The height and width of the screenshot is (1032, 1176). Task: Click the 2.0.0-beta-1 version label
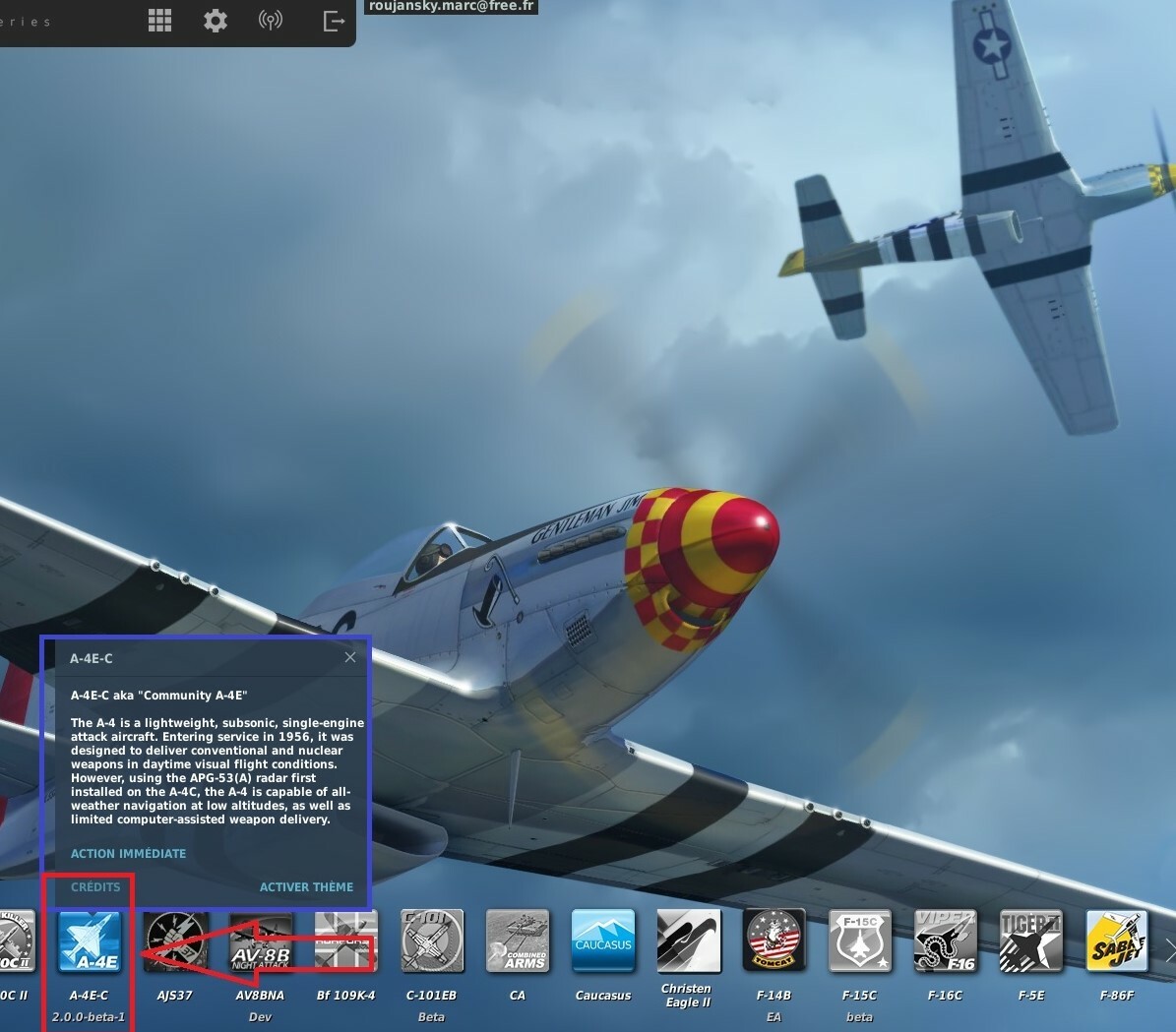(89, 1017)
